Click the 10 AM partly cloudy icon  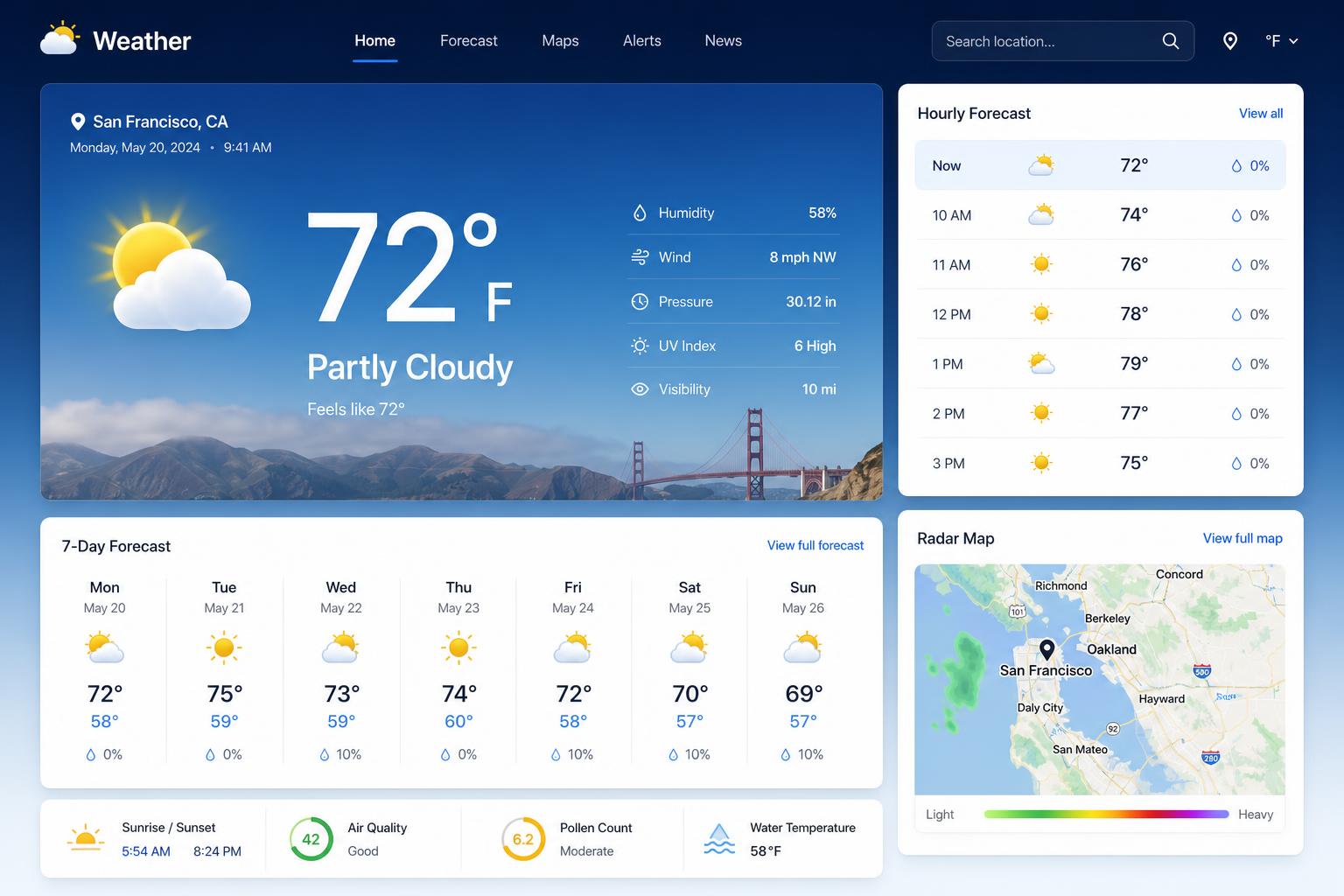pyautogui.click(x=1040, y=214)
